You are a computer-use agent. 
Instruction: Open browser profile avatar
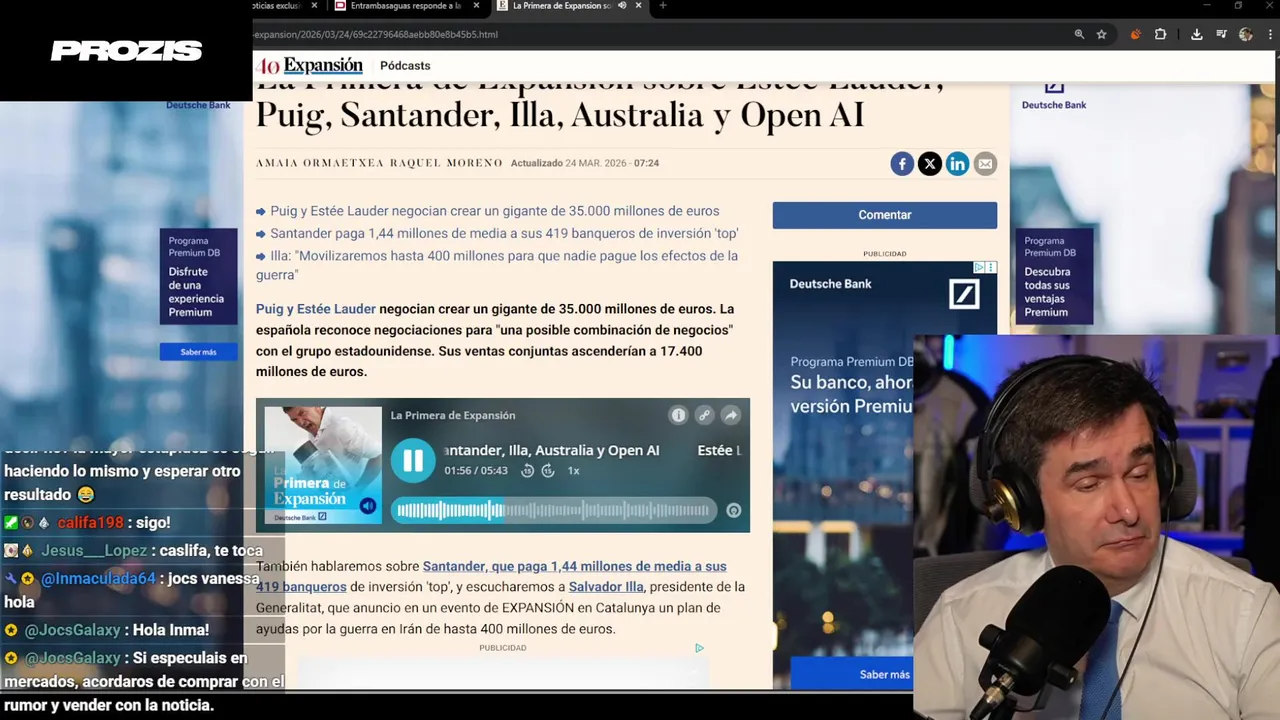coord(1245,34)
